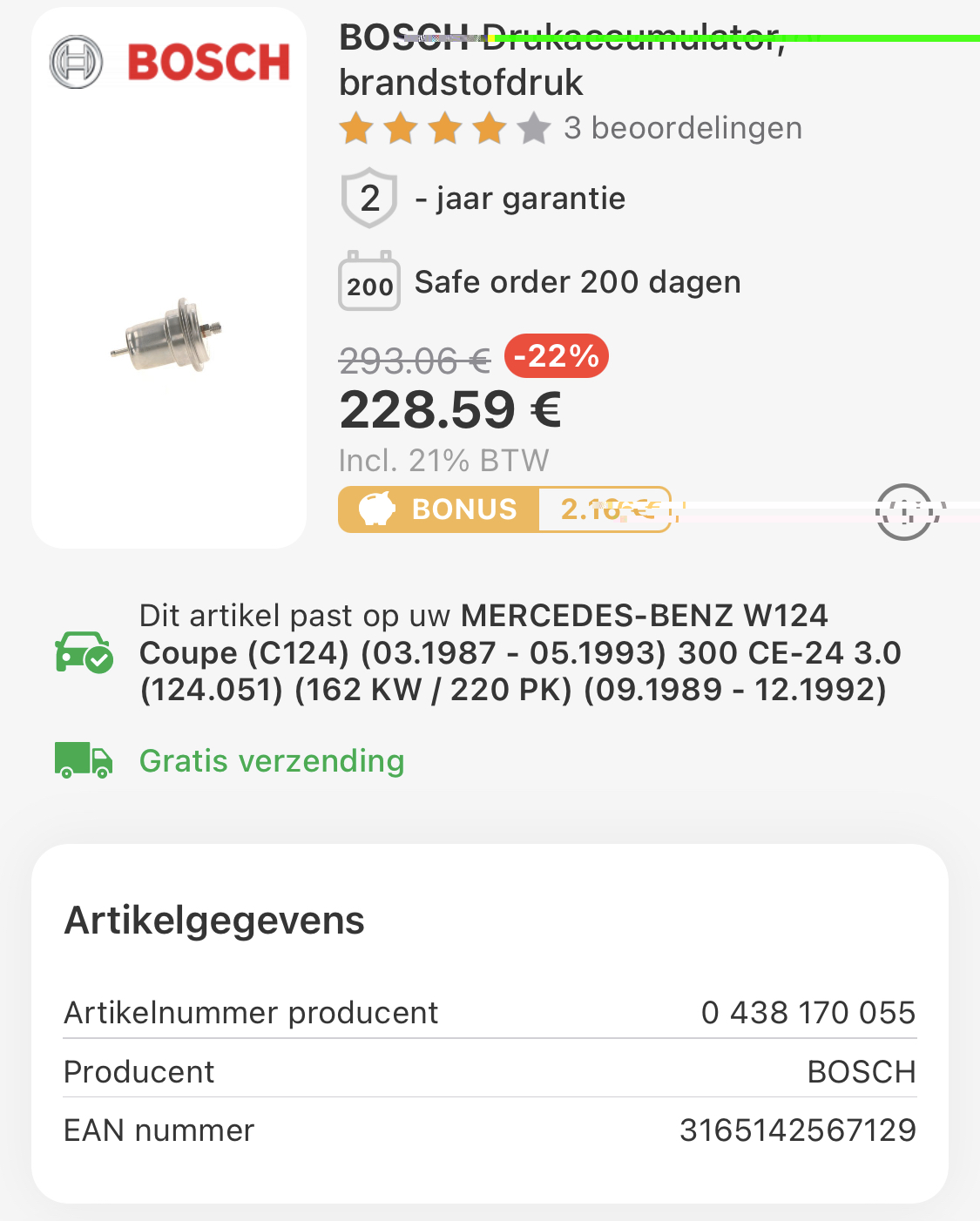Tap the piggy bank BONUS icon

coord(377,509)
